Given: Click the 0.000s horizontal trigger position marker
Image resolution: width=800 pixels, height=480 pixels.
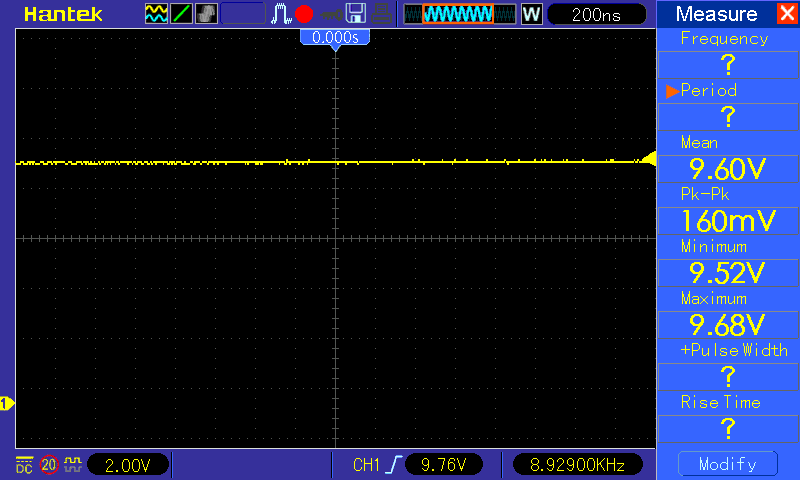Looking at the screenshot, I should [x=336, y=37].
